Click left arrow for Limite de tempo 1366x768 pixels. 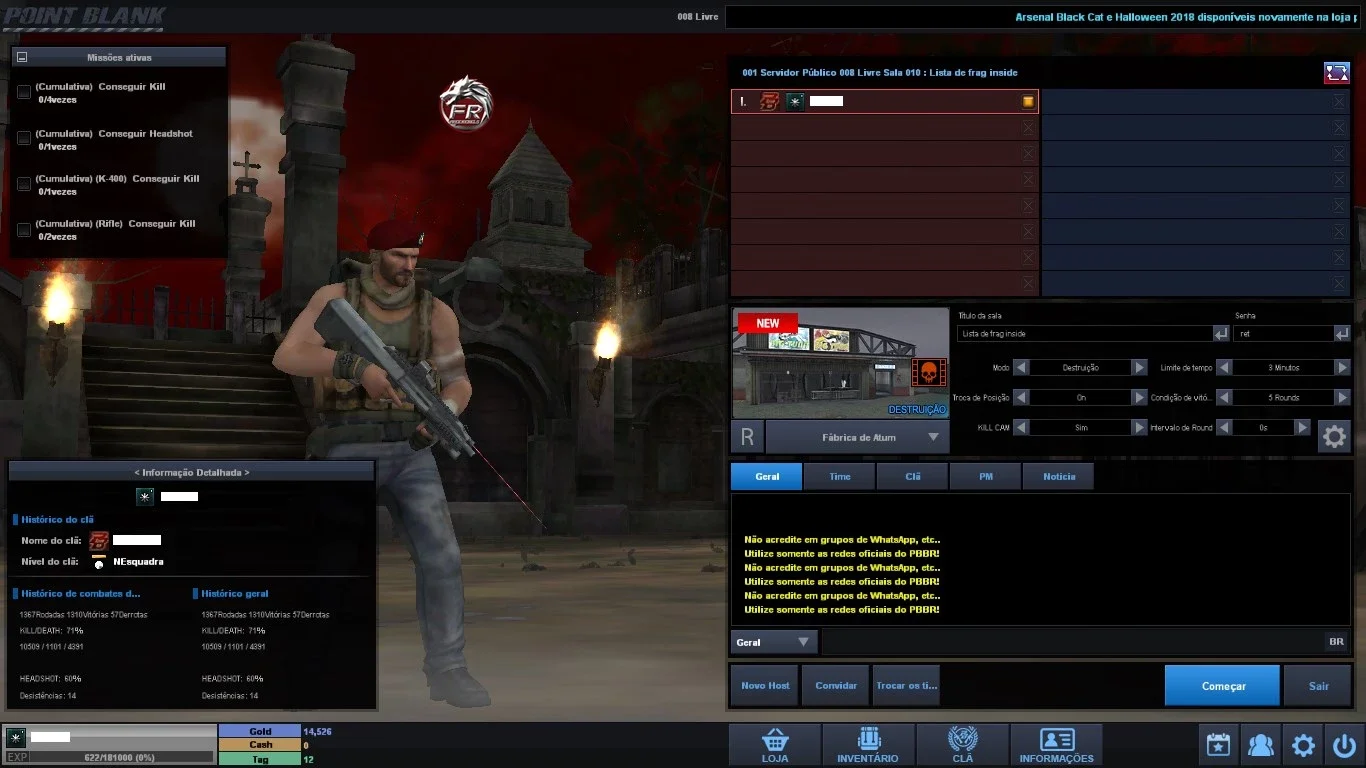(x=1224, y=368)
